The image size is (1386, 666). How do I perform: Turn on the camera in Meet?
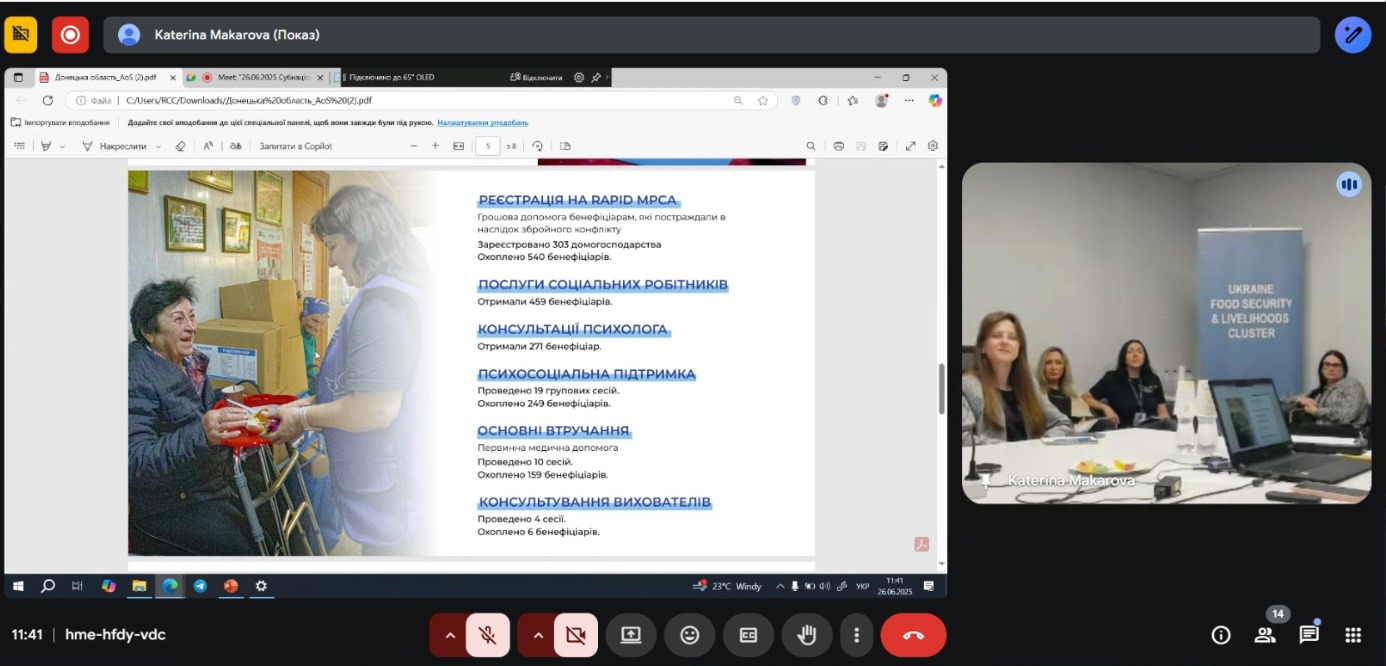click(x=575, y=635)
